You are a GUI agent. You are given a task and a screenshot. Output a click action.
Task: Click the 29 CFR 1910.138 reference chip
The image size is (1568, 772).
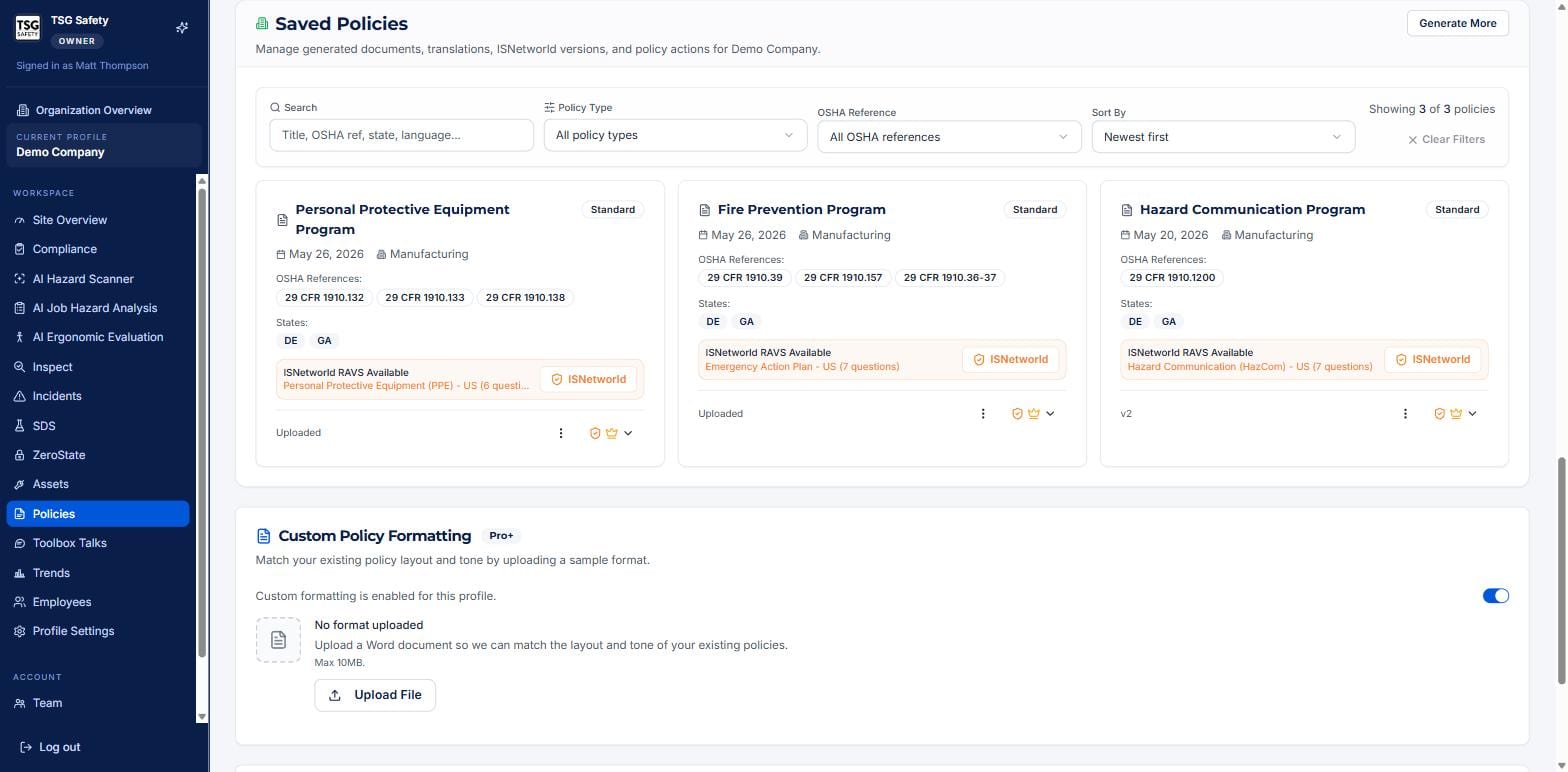pyautogui.click(x=525, y=298)
